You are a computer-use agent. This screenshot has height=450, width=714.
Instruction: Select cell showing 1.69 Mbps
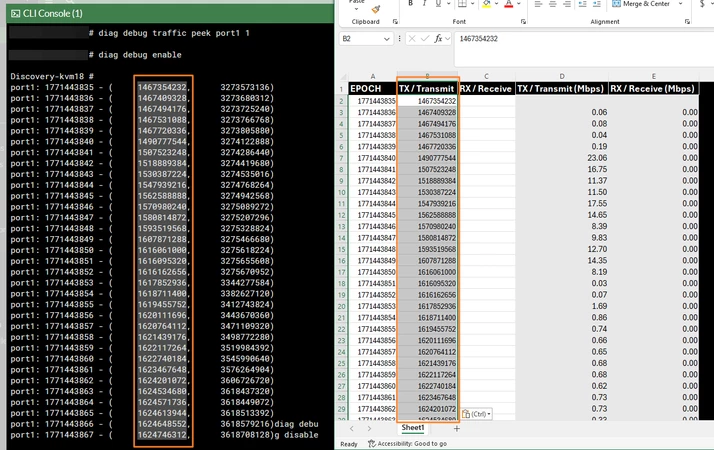click(x=562, y=306)
